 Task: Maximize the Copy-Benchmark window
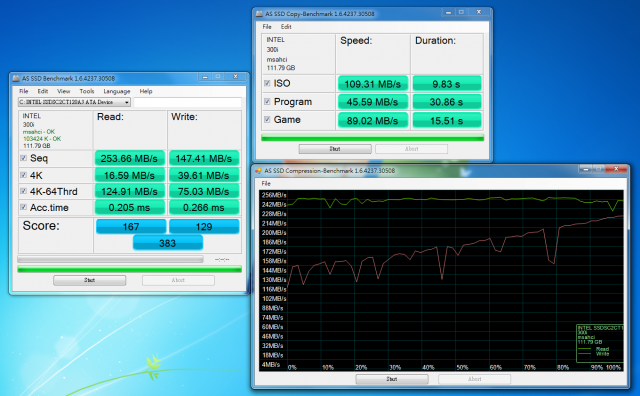point(462,12)
